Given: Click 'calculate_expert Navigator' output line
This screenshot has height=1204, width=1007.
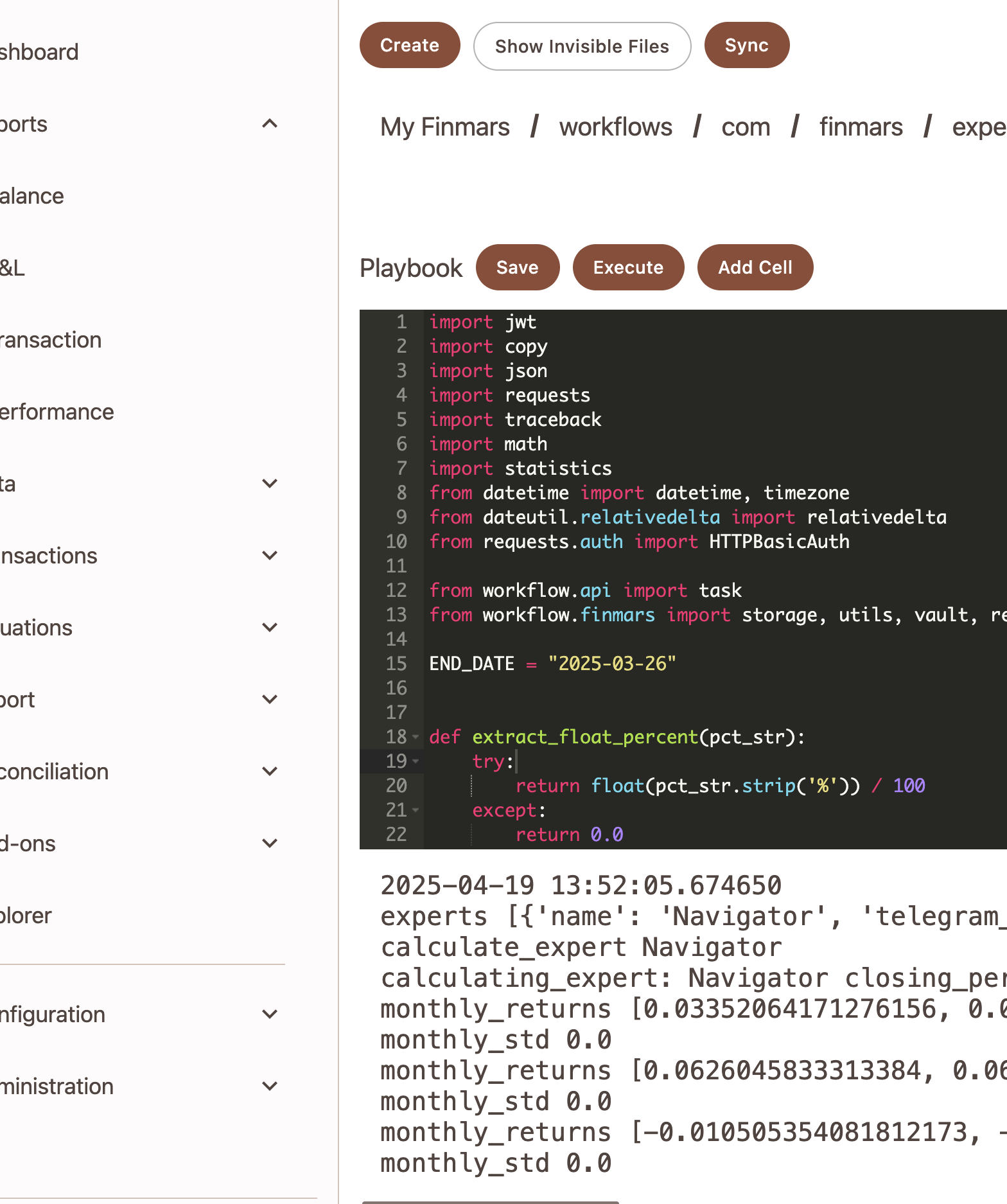Looking at the screenshot, I should point(581,947).
